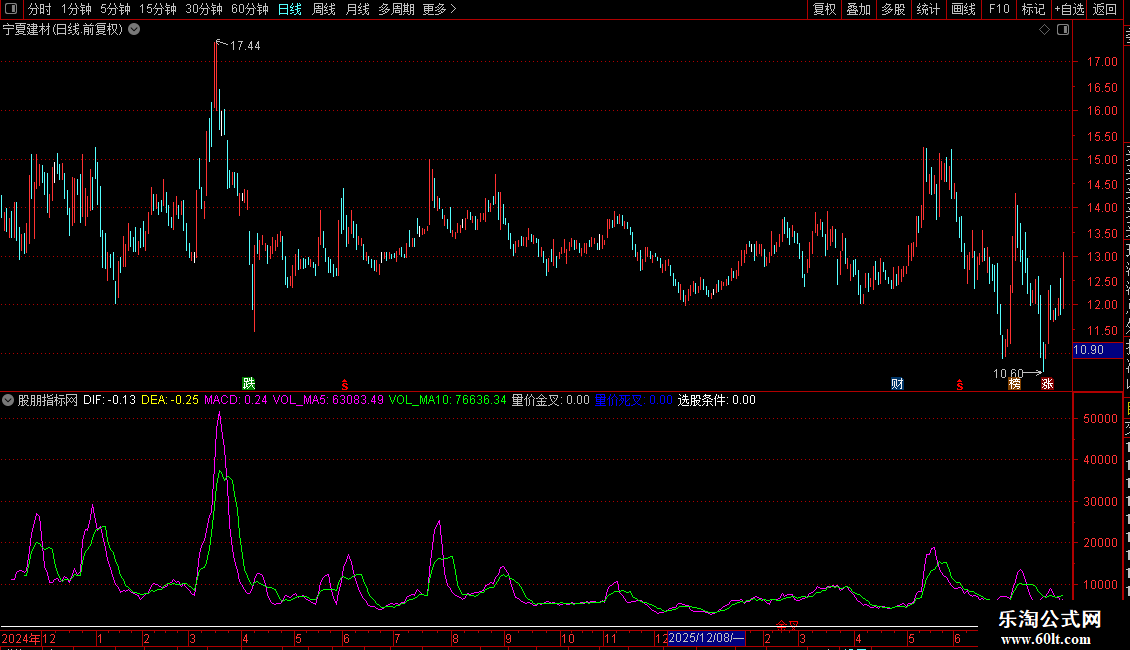Viewport: 1130px width, 650px height.
Task: Click the diamond icon in chart header
Action: pyautogui.click(x=1044, y=30)
